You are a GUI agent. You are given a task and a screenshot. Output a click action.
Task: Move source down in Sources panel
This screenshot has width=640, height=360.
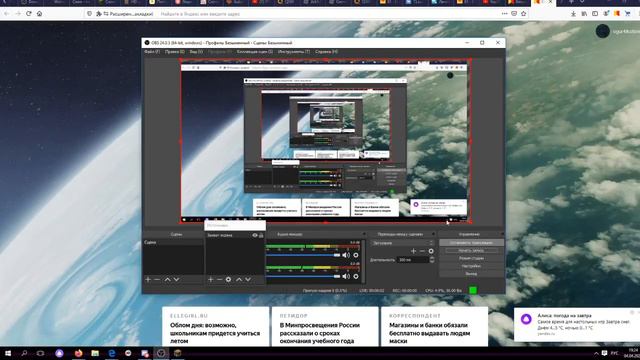pos(248,280)
